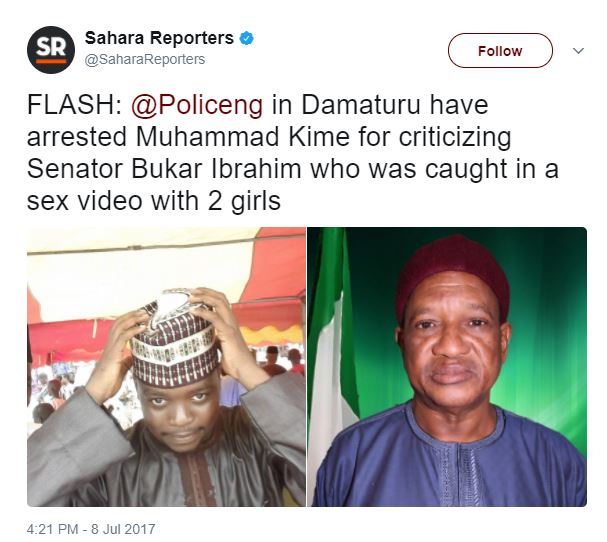Expand the tweet options chevron
Image resolution: width=607 pixels, height=542 pixels.
point(578,51)
